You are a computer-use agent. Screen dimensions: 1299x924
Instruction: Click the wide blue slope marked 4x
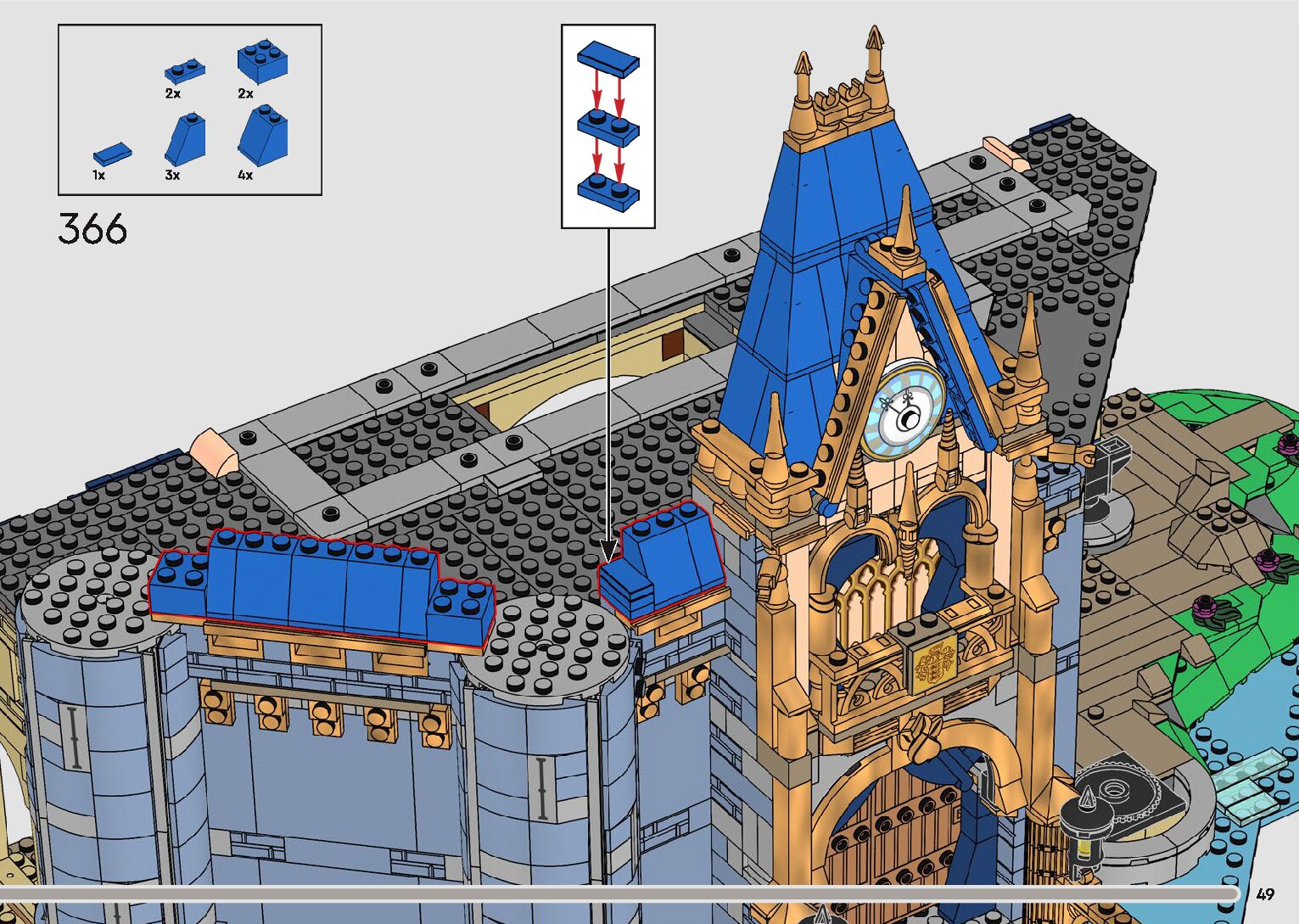tap(263, 136)
